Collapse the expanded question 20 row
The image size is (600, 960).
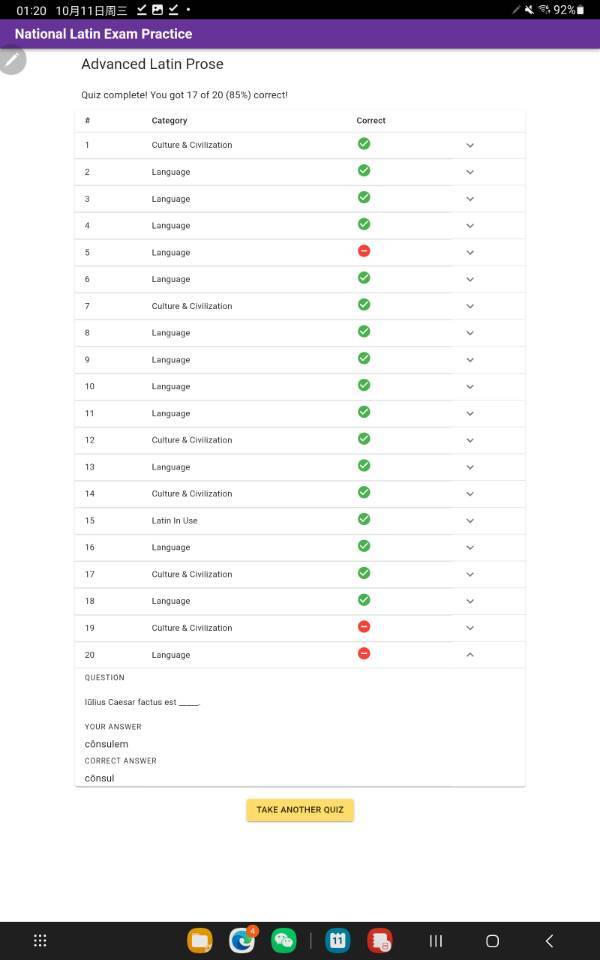pyautogui.click(x=470, y=655)
